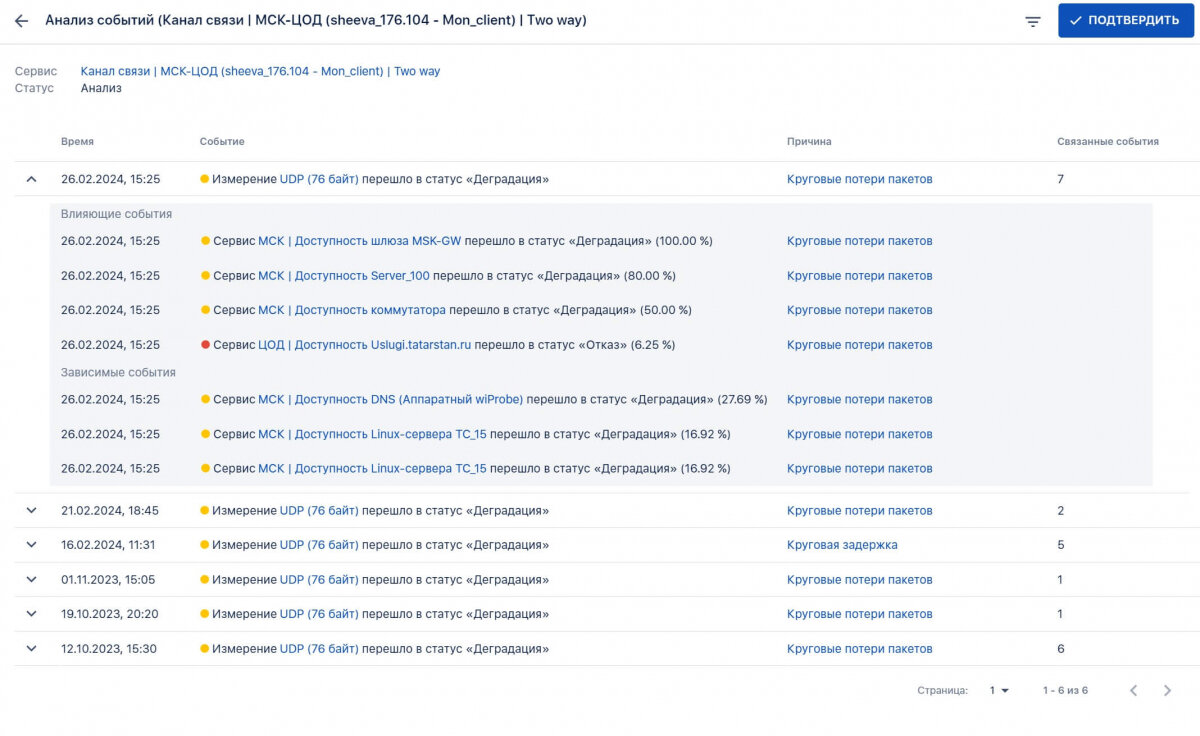1200x736 pixels.
Task: Open the service link Канал связи | МСК-ЦОД
Action: point(260,72)
